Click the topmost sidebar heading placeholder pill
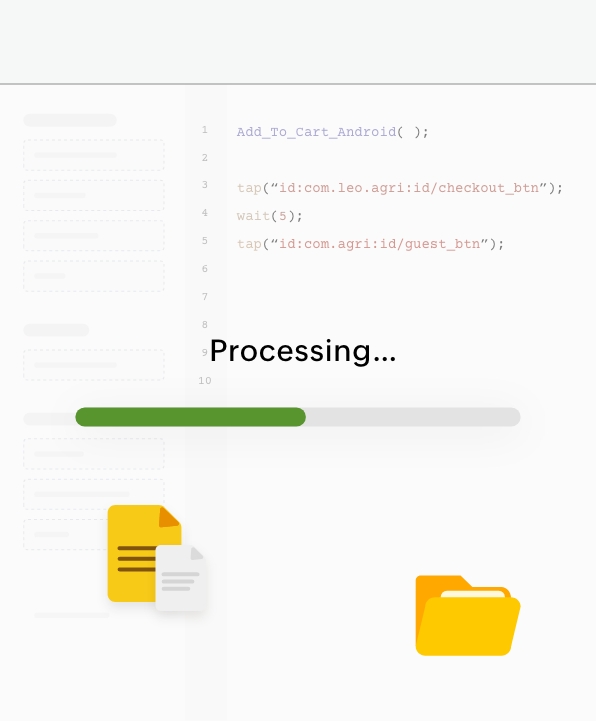 click(70, 120)
